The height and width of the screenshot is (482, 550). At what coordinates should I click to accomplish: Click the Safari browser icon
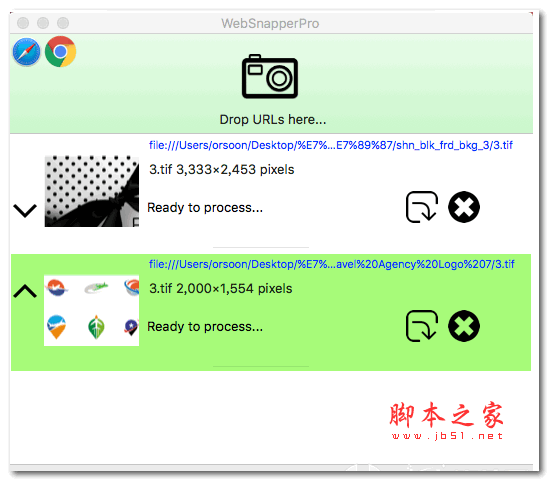[x=26, y=52]
